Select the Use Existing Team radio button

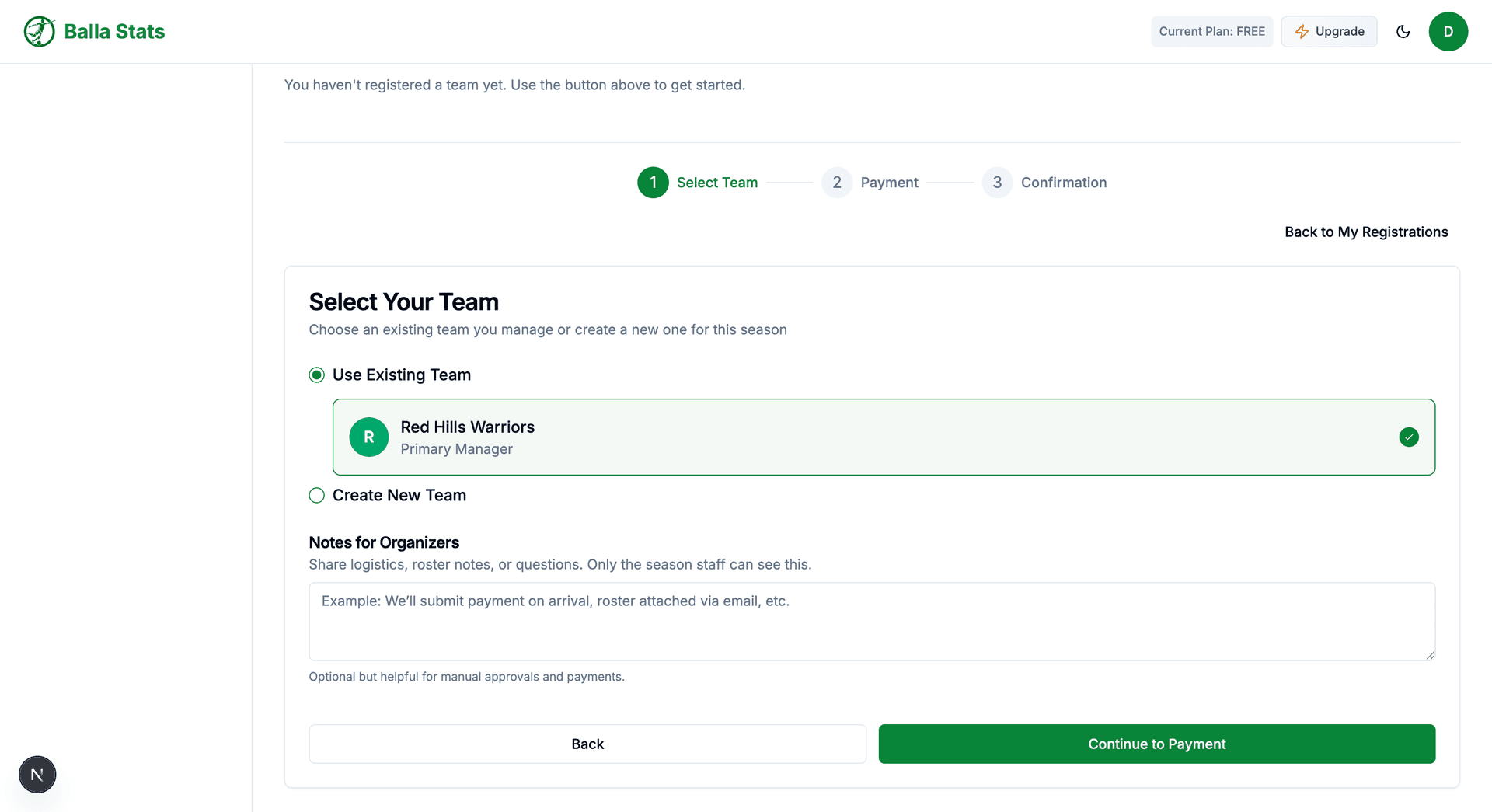pos(316,375)
